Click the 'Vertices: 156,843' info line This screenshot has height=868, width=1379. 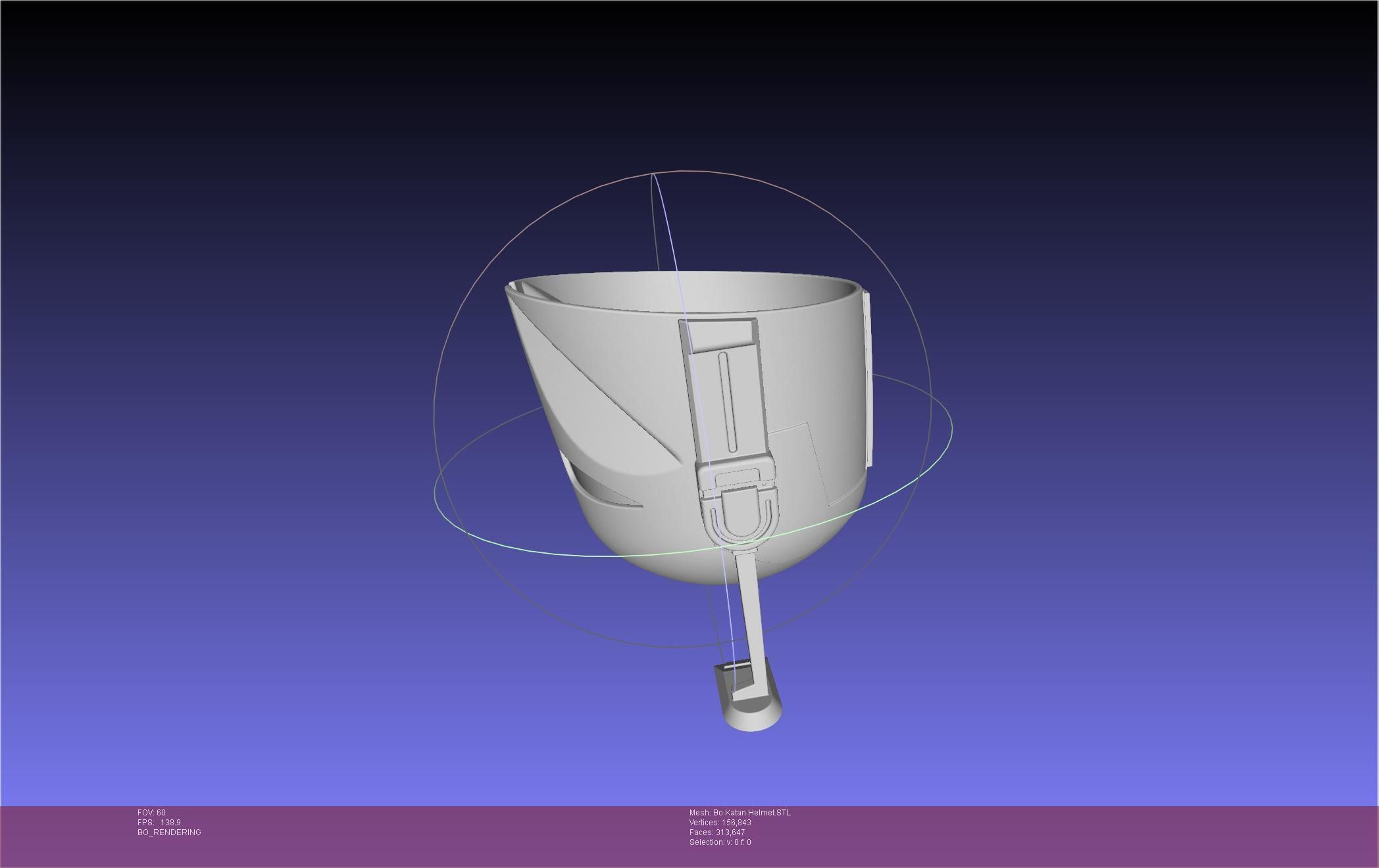tap(720, 823)
